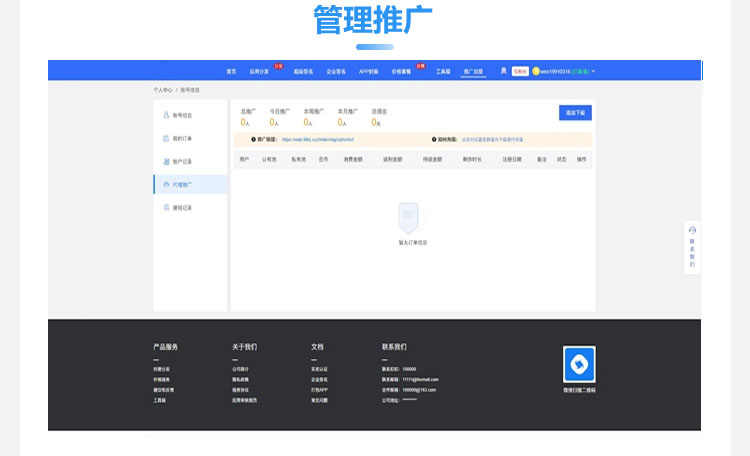
Task: Click the notification bell icon in navbar
Action: 504,71
